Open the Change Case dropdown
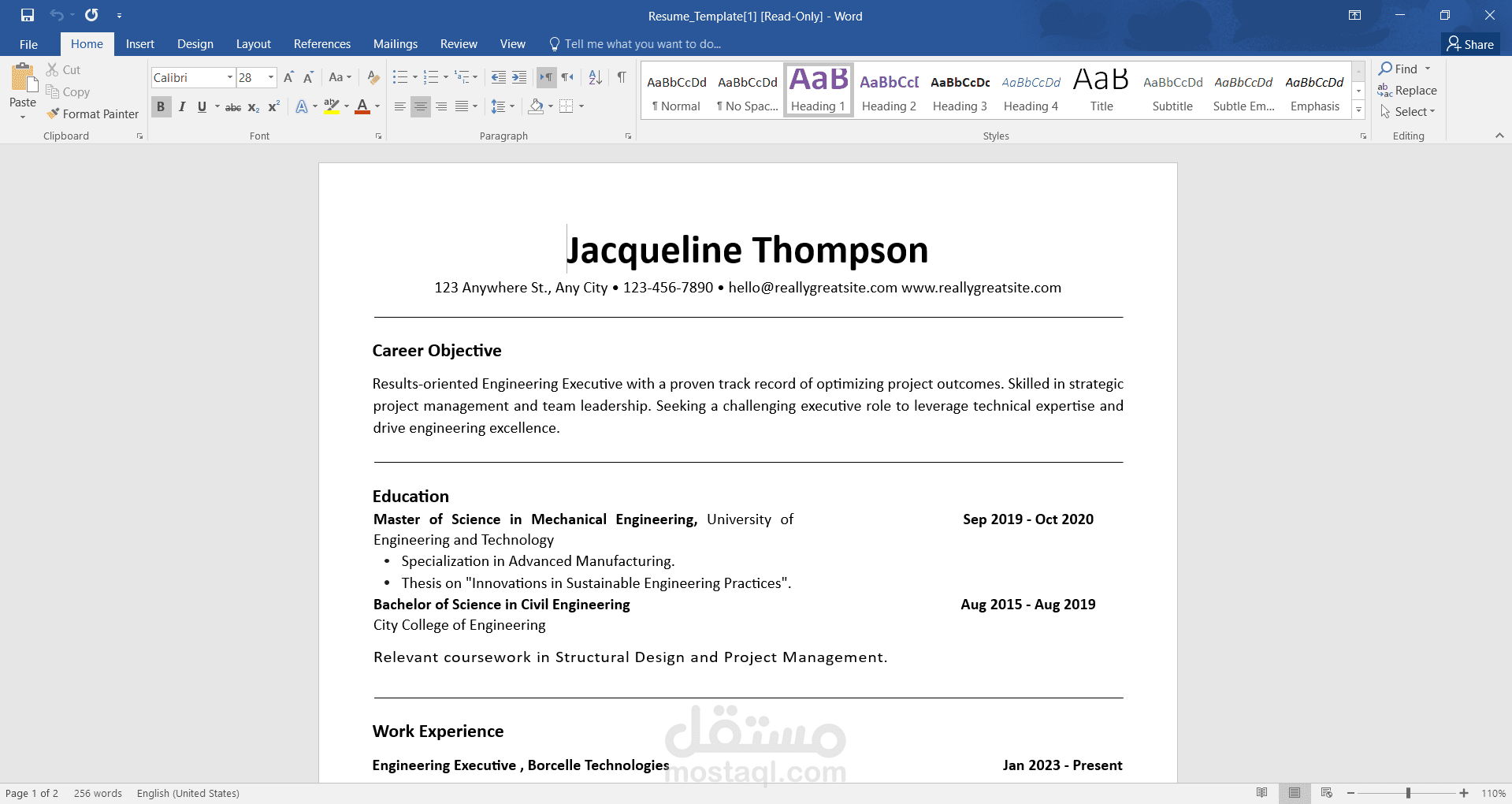 coord(340,77)
